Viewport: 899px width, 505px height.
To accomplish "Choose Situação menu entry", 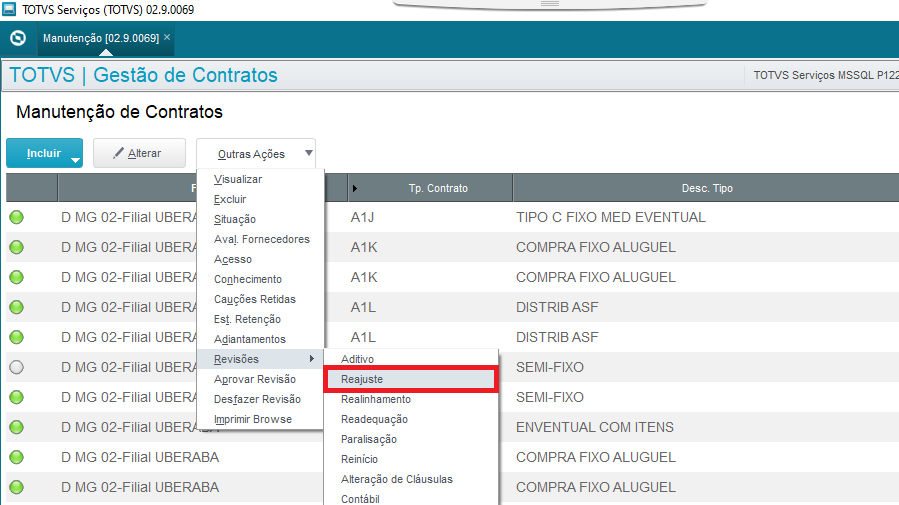I will (x=260, y=220).
